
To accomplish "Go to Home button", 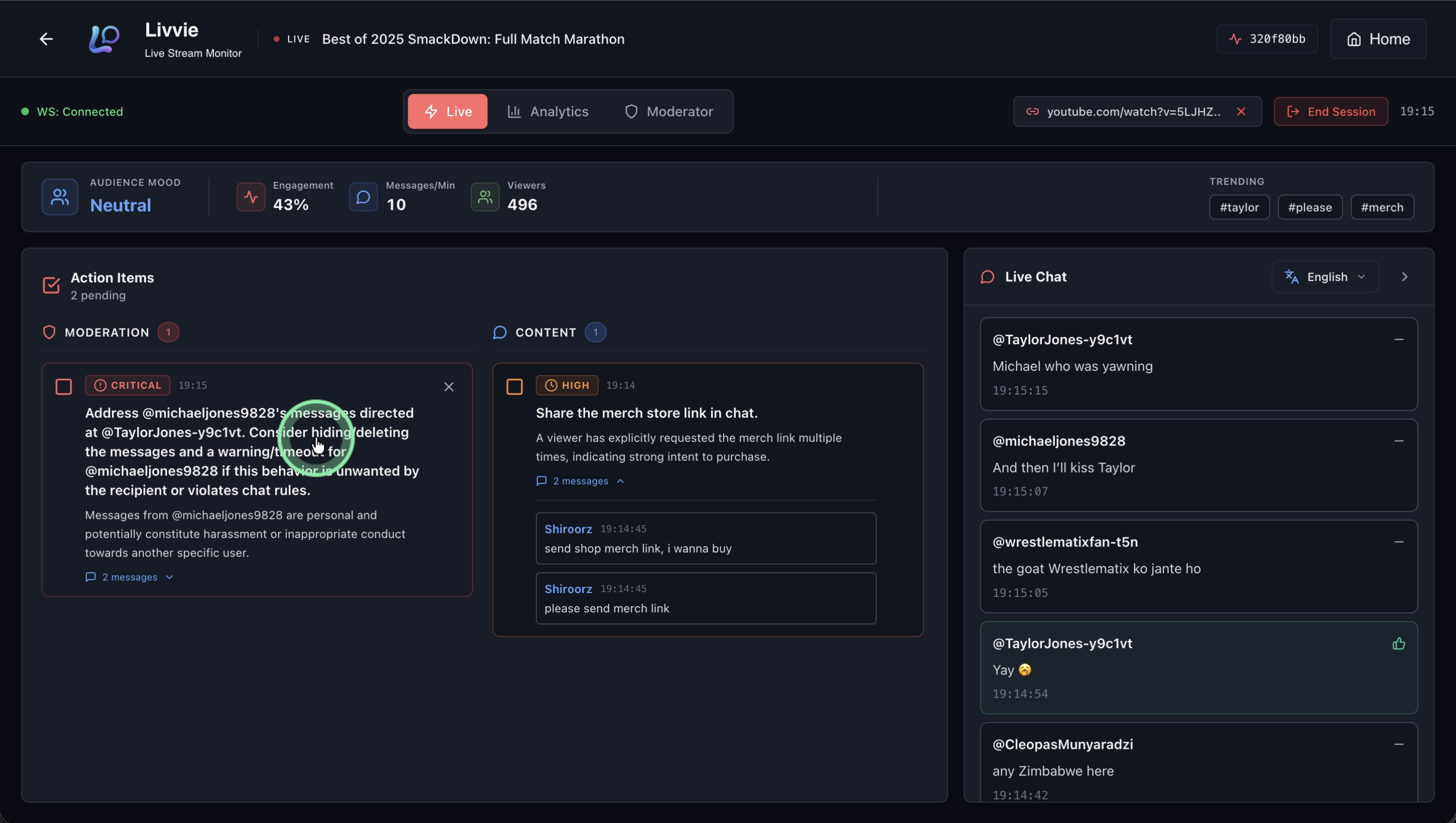I will pos(1378,39).
